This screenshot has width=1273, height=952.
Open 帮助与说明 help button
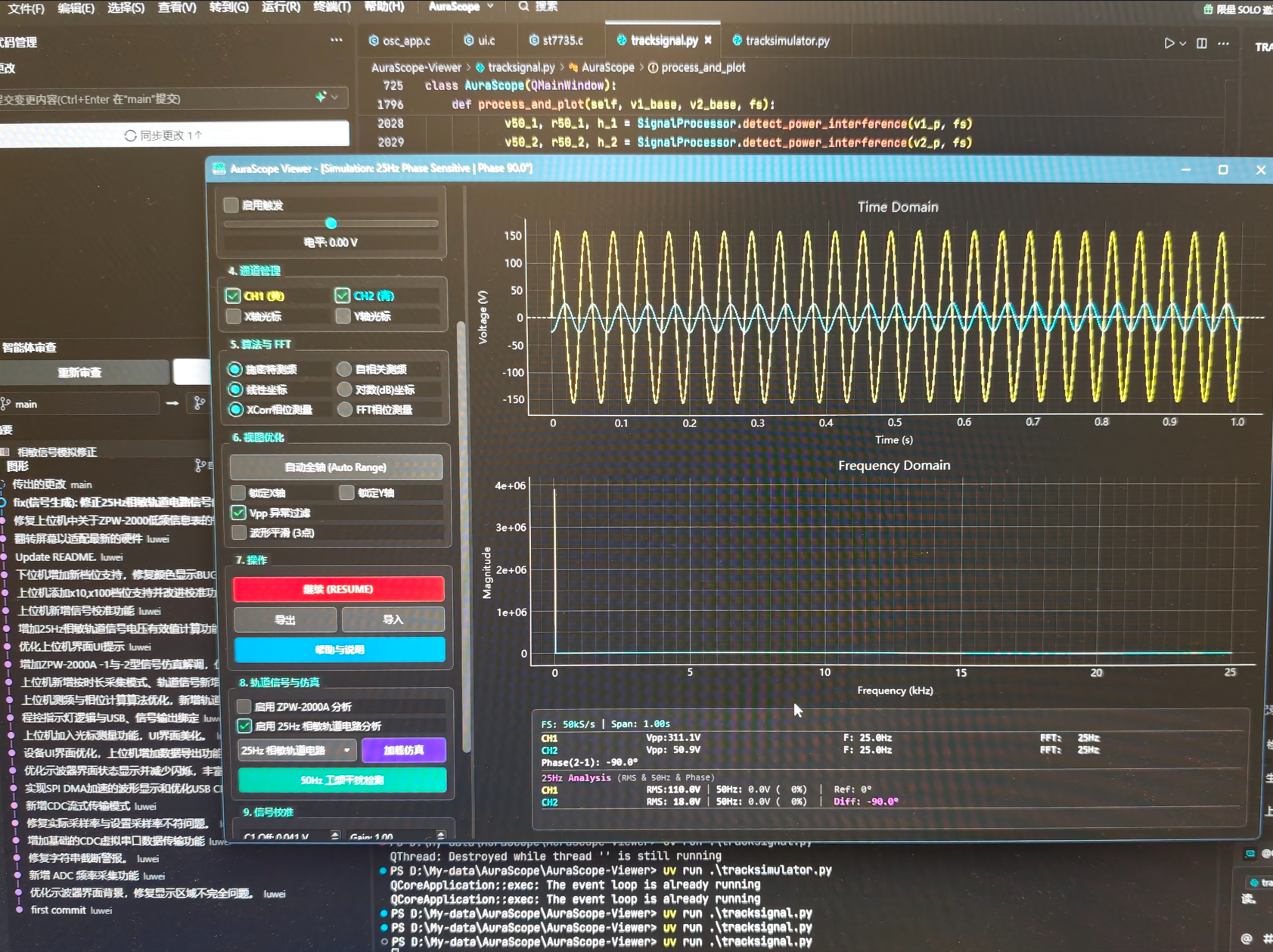(x=340, y=650)
